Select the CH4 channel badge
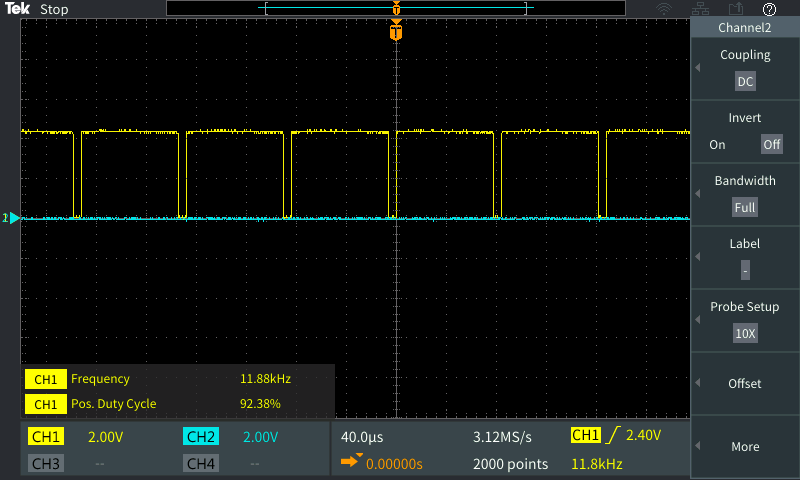This screenshot has width=800, height=480. pyautogui.click(x=201, y=463)
